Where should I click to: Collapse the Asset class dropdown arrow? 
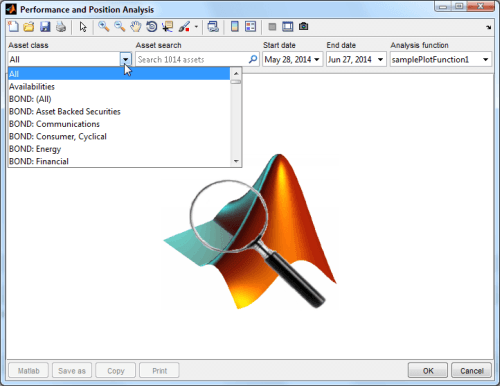(x=125, y=60)
